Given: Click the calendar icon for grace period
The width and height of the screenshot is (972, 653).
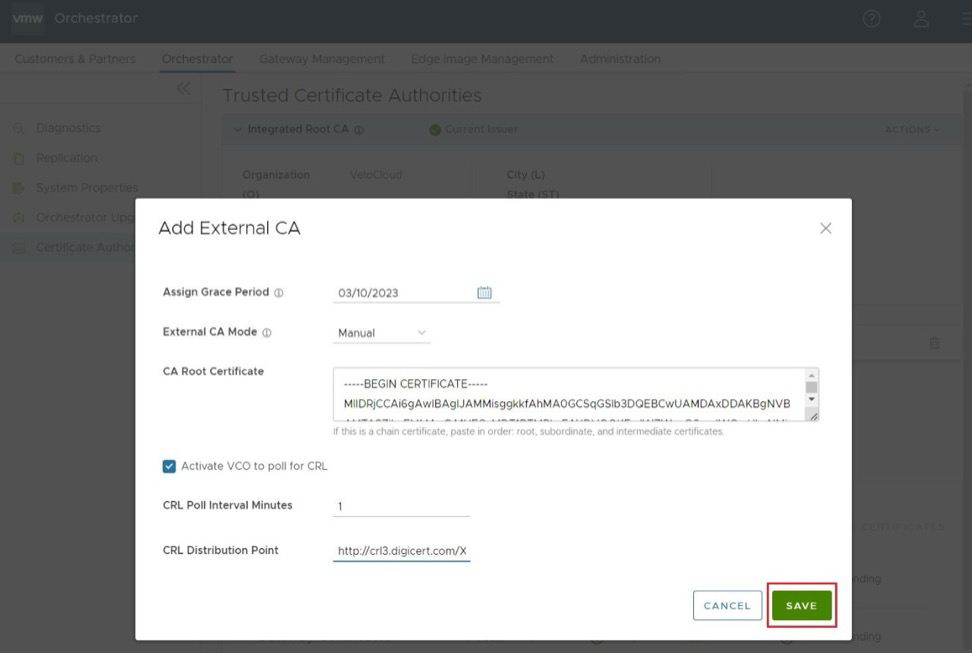Looking at the screenshot, I should click(484, 292).
